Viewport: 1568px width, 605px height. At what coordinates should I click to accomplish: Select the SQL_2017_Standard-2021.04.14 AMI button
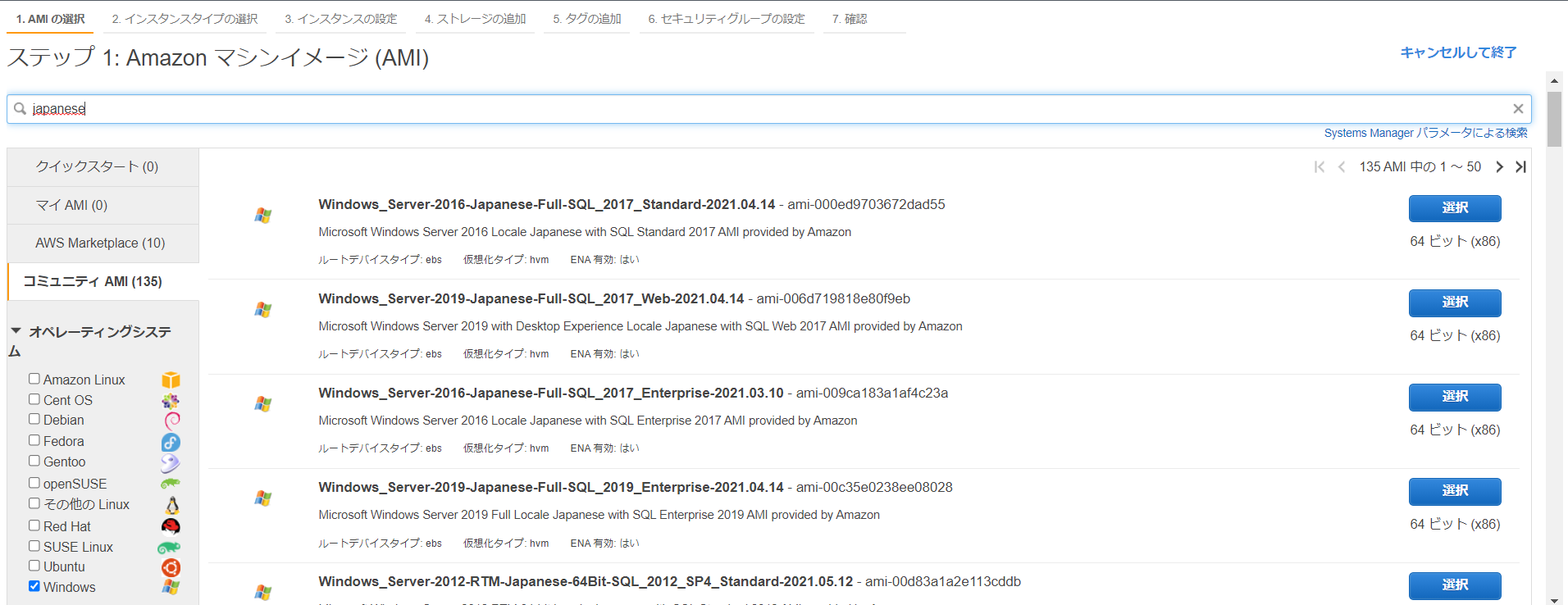(1455, 208)
